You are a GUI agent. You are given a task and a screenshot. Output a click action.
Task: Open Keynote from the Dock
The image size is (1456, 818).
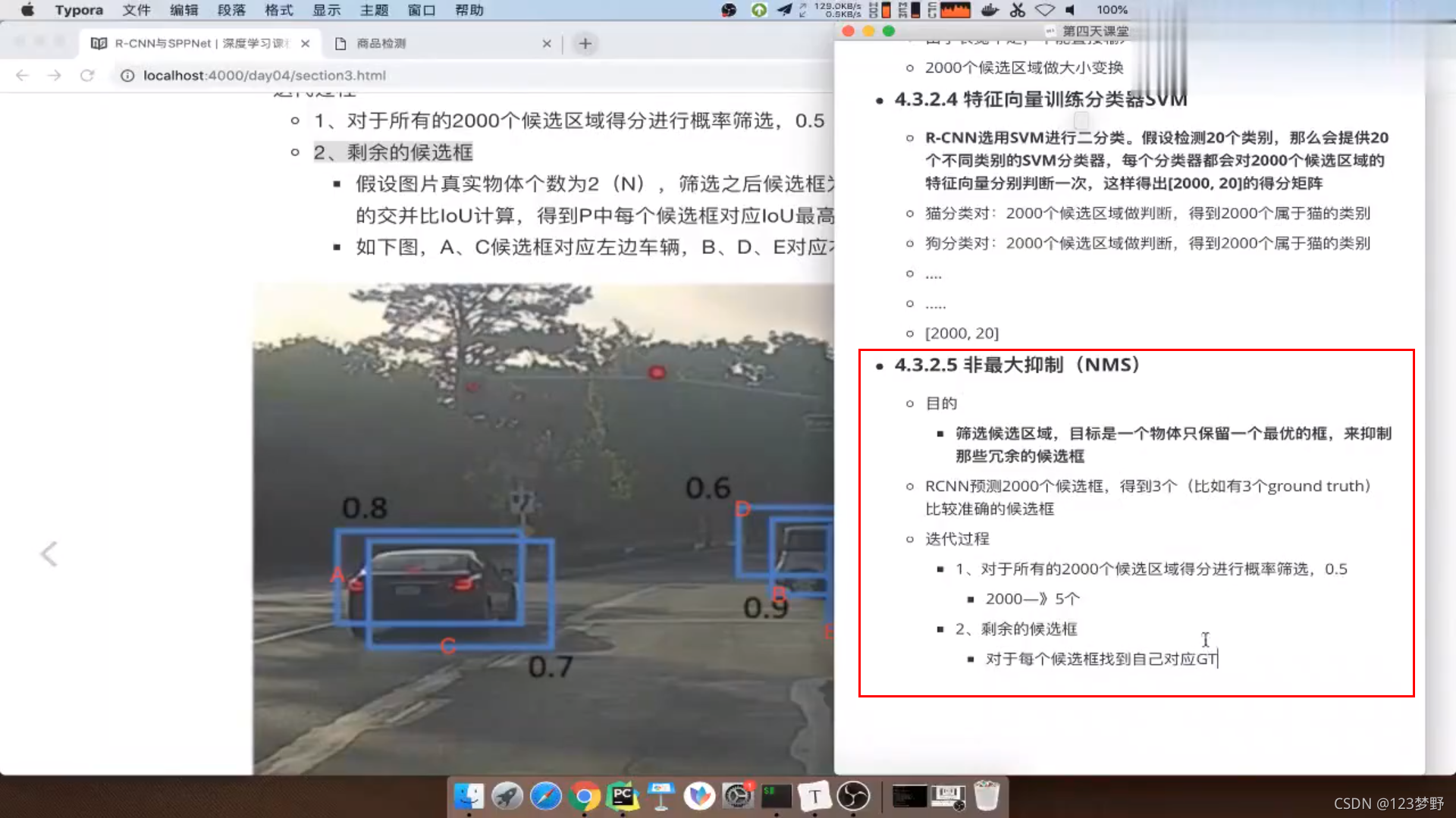pos(661,796)
